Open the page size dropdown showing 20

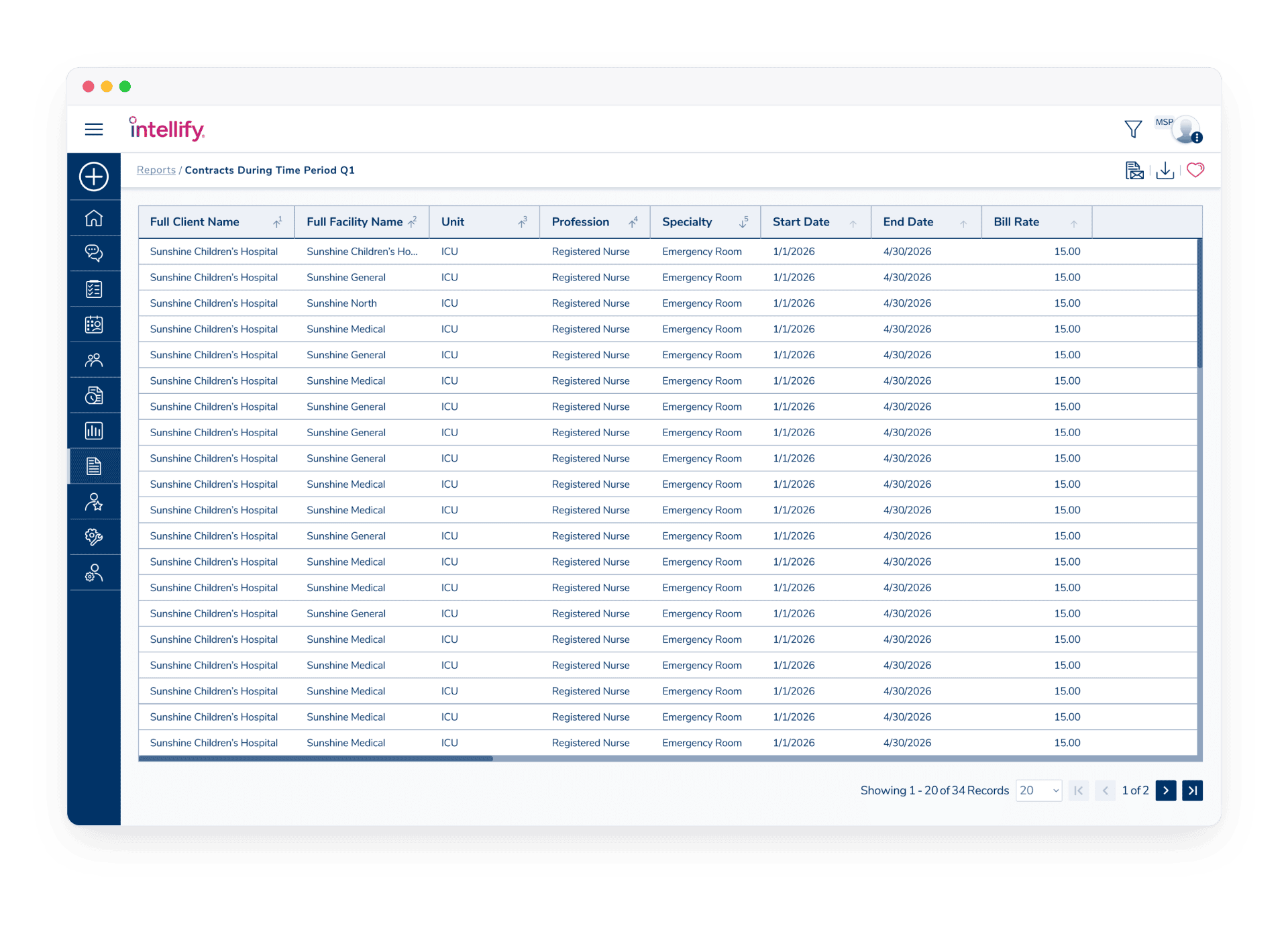[x=1038, y=790]
